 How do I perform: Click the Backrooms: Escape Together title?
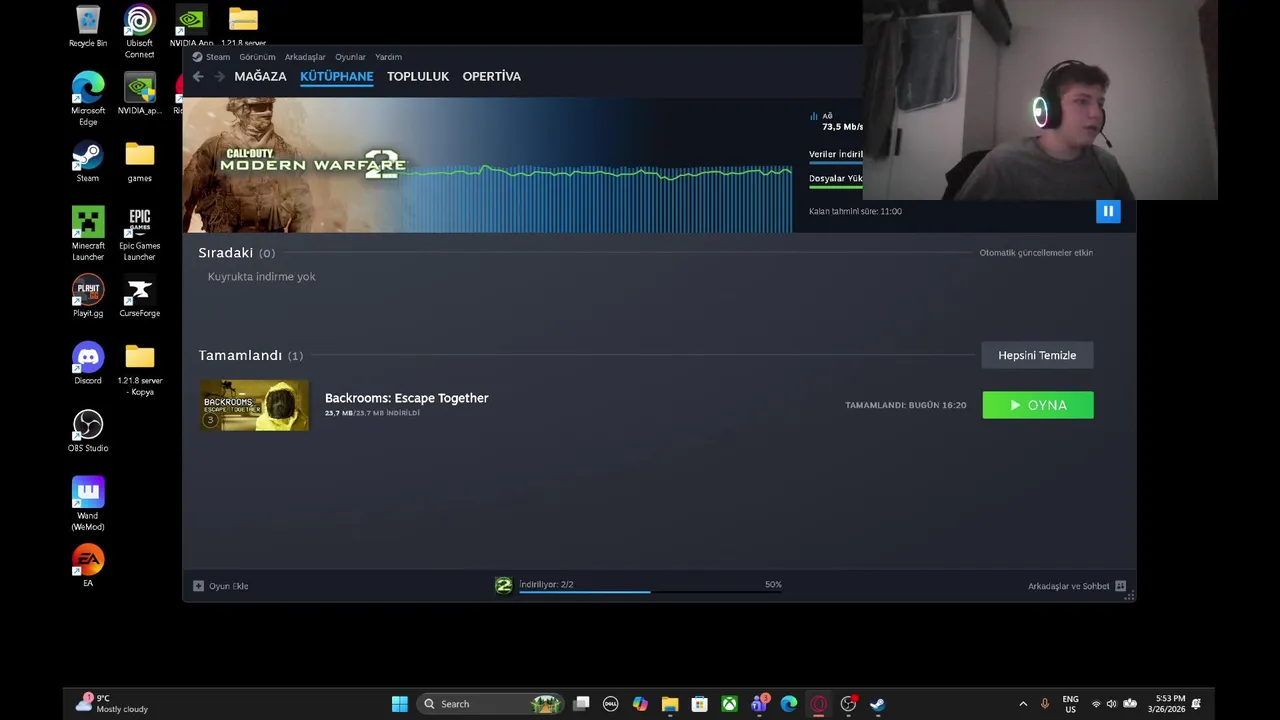(x=406, y=398)
